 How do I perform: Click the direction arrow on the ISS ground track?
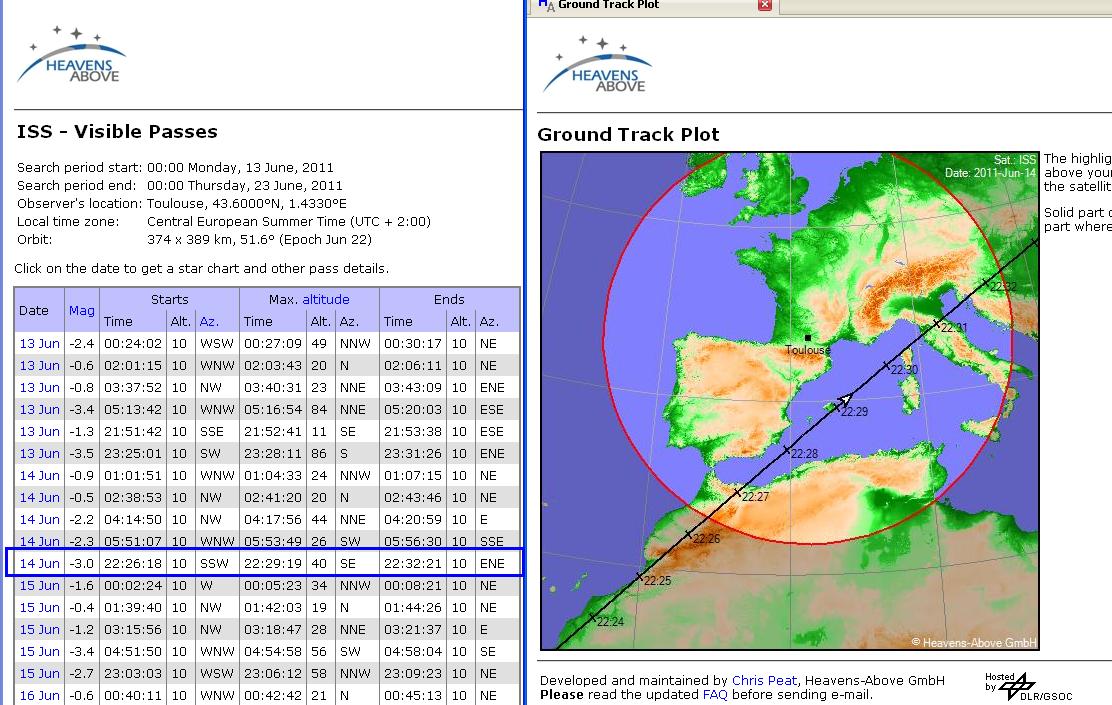tap(844, 401)
